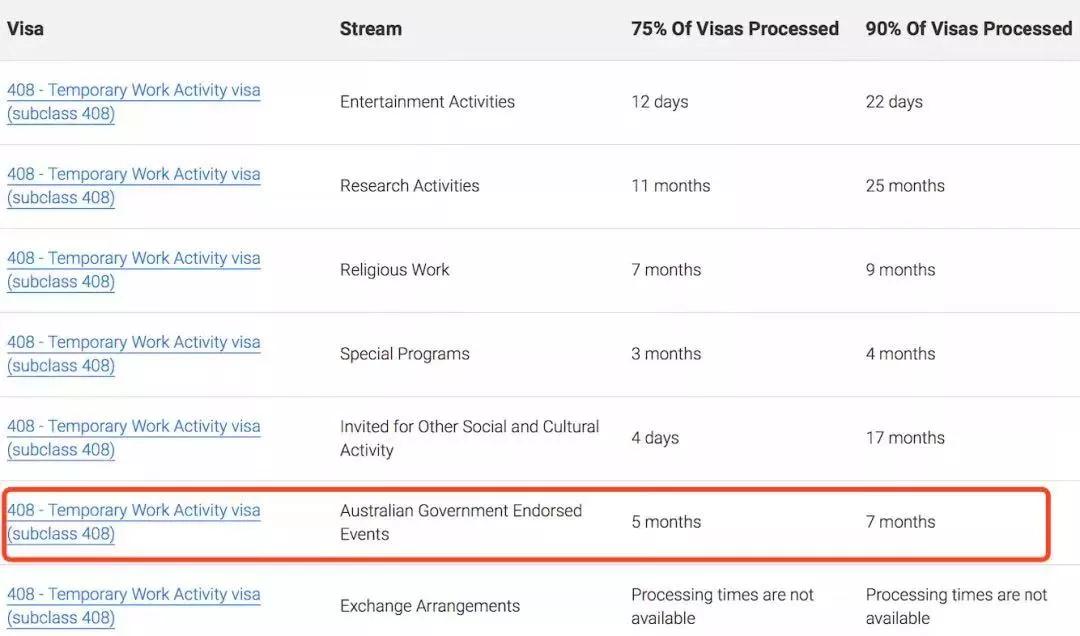The width and height of the screenshot is (1080, 636).
Task: Select the Exchange Arrangements stream cell
Action: pos(429,606)
